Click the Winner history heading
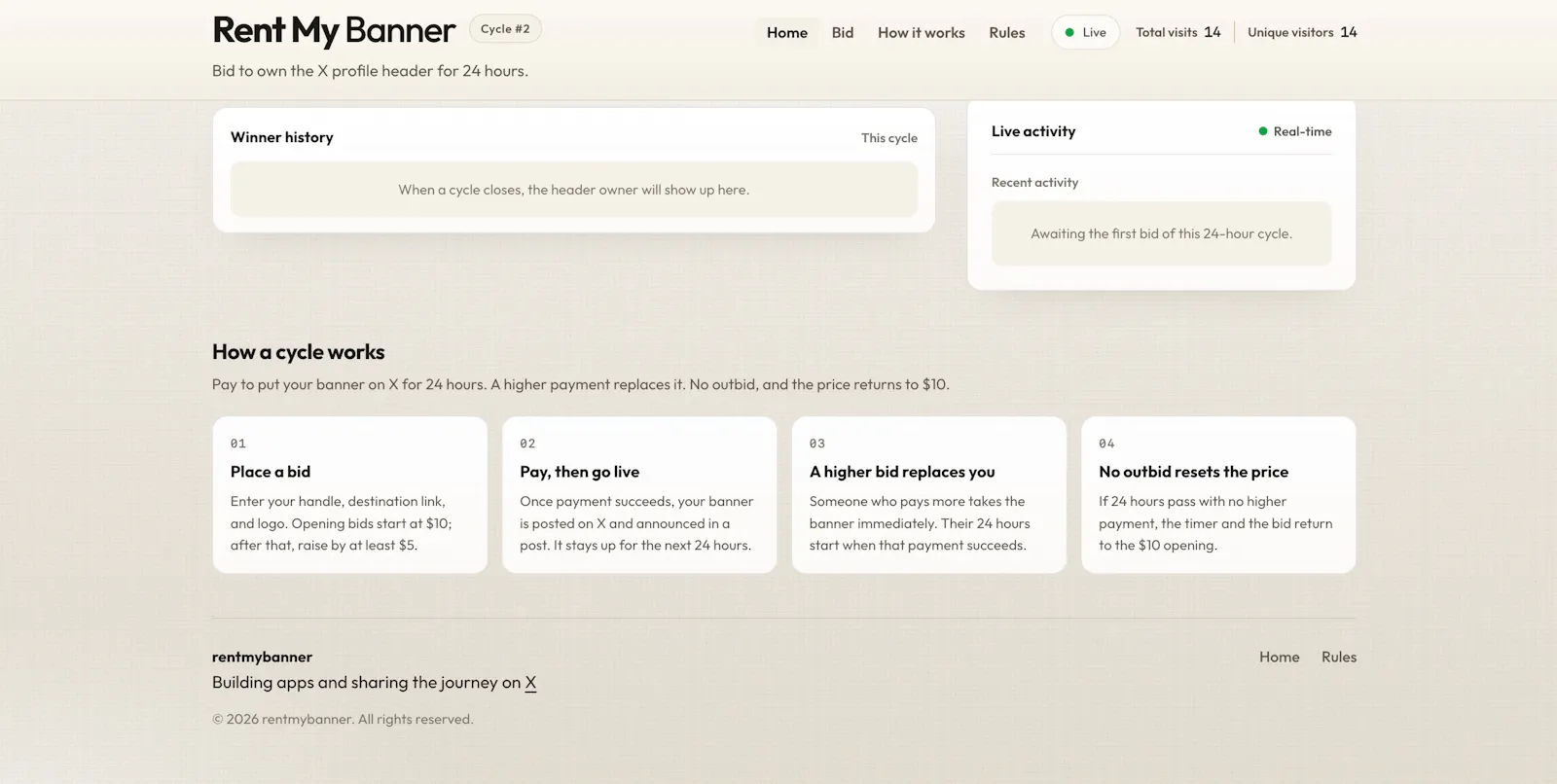Viewport: 1557px width, 784px height. pos(282,137)
